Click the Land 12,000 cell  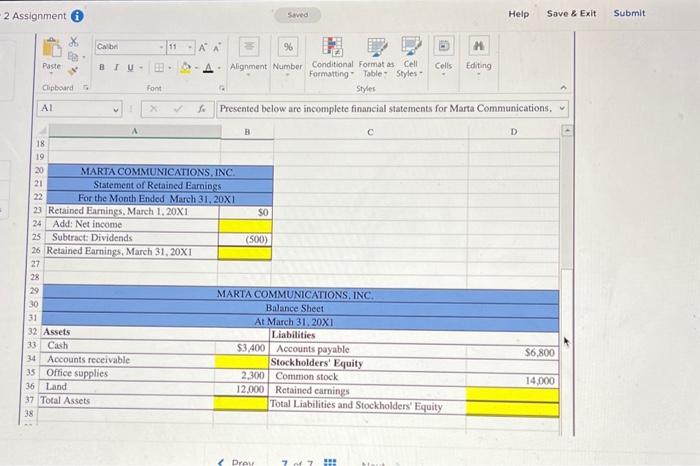pos(242,389)
